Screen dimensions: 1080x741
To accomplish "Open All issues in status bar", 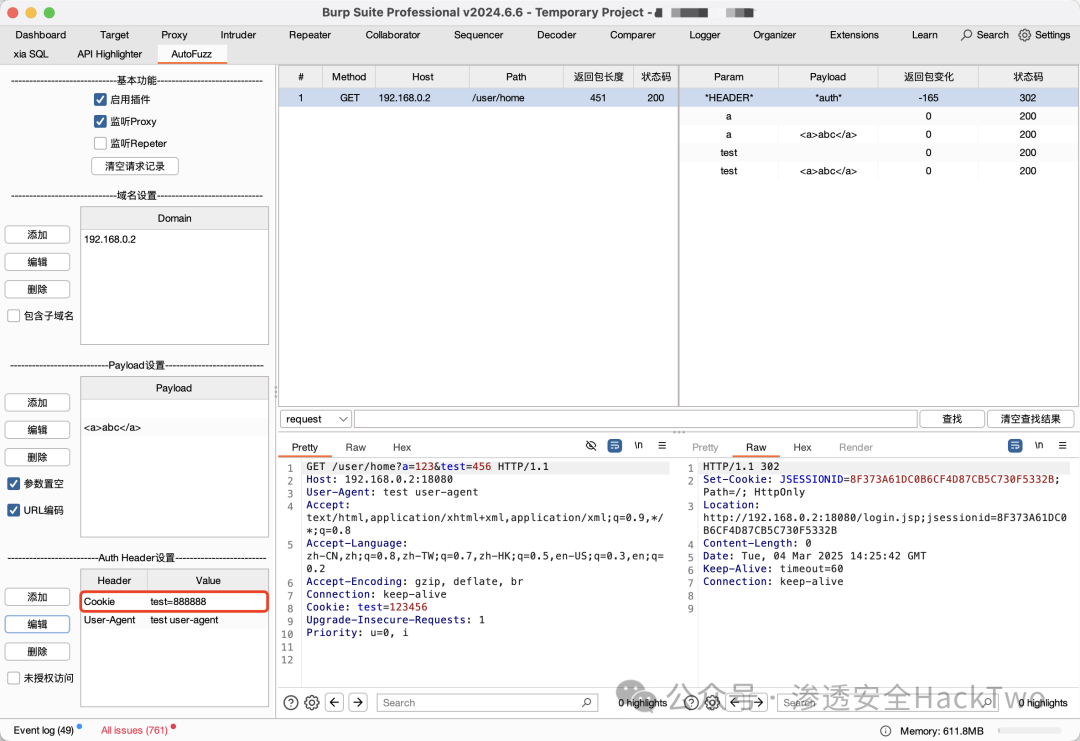I will pyautogui.click(x=134, y=730).
